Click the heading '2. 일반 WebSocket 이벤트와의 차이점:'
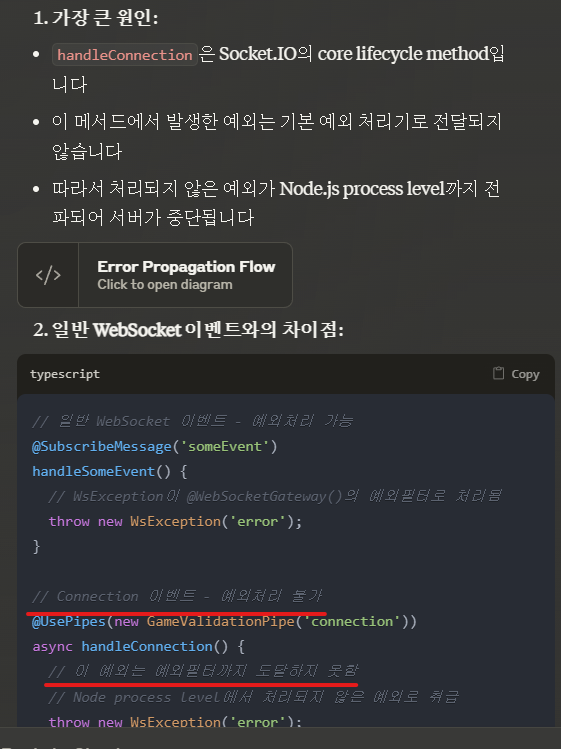This screenshot has height=749, width=561. pyautogui.click(x=188, y=330)
